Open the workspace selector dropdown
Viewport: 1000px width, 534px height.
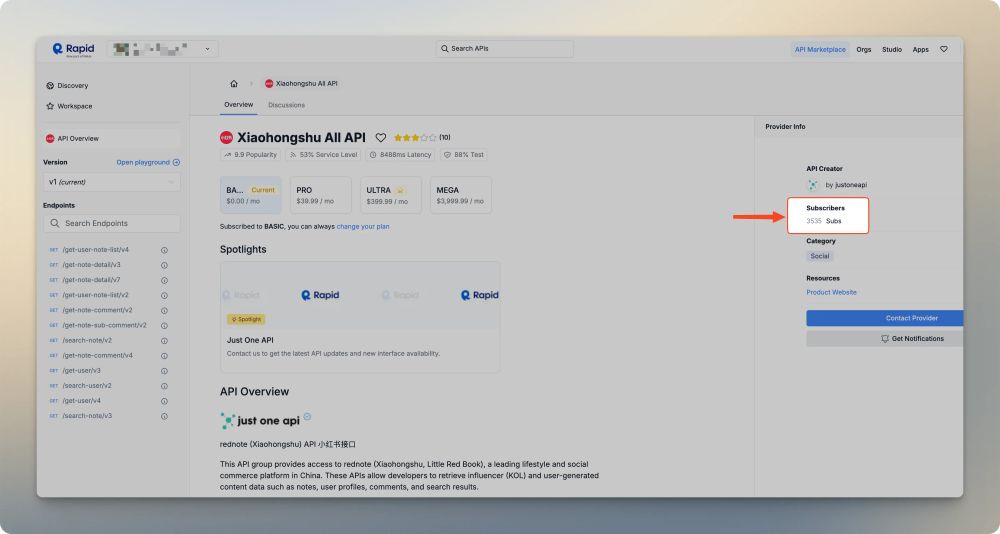163,49
